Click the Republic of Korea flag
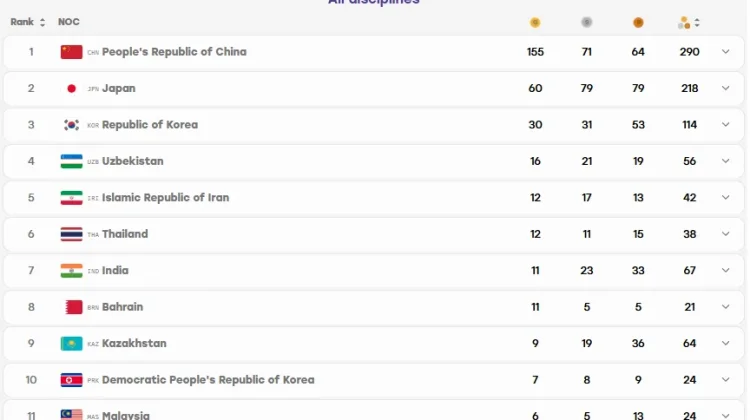The image size is (750, 420). pos(71,125)
